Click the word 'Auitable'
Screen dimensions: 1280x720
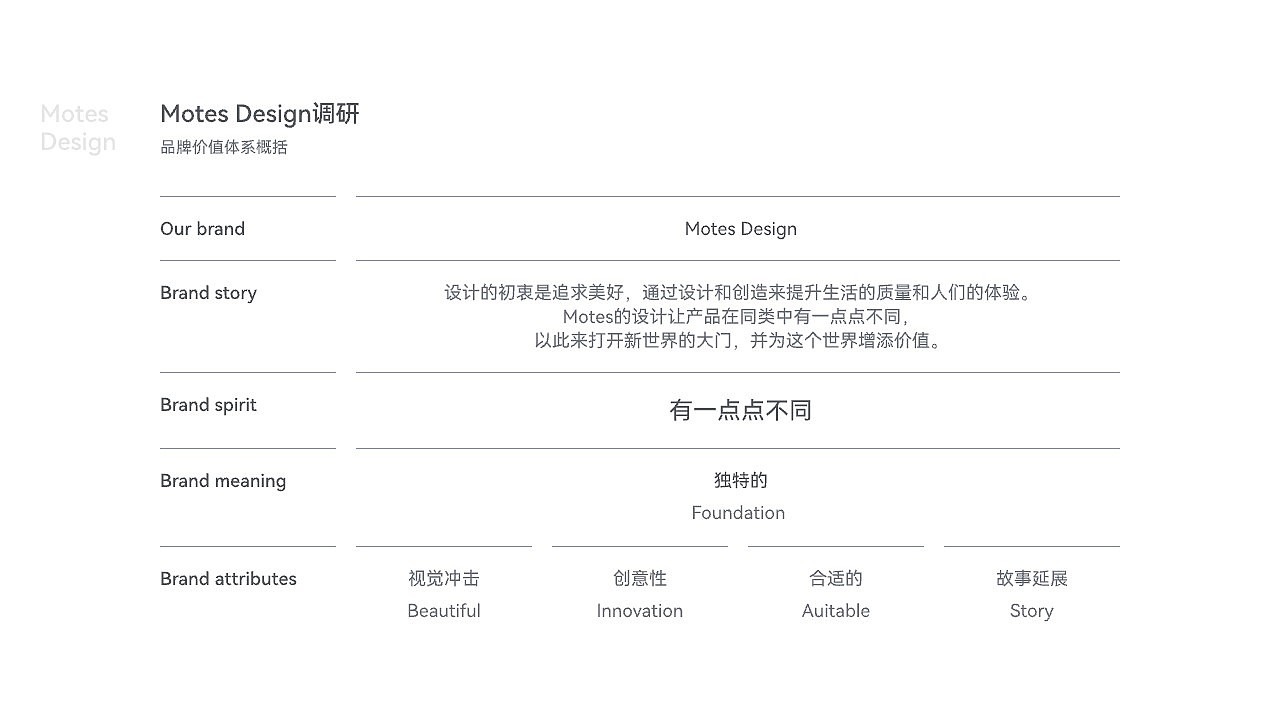tap(836, 611)
